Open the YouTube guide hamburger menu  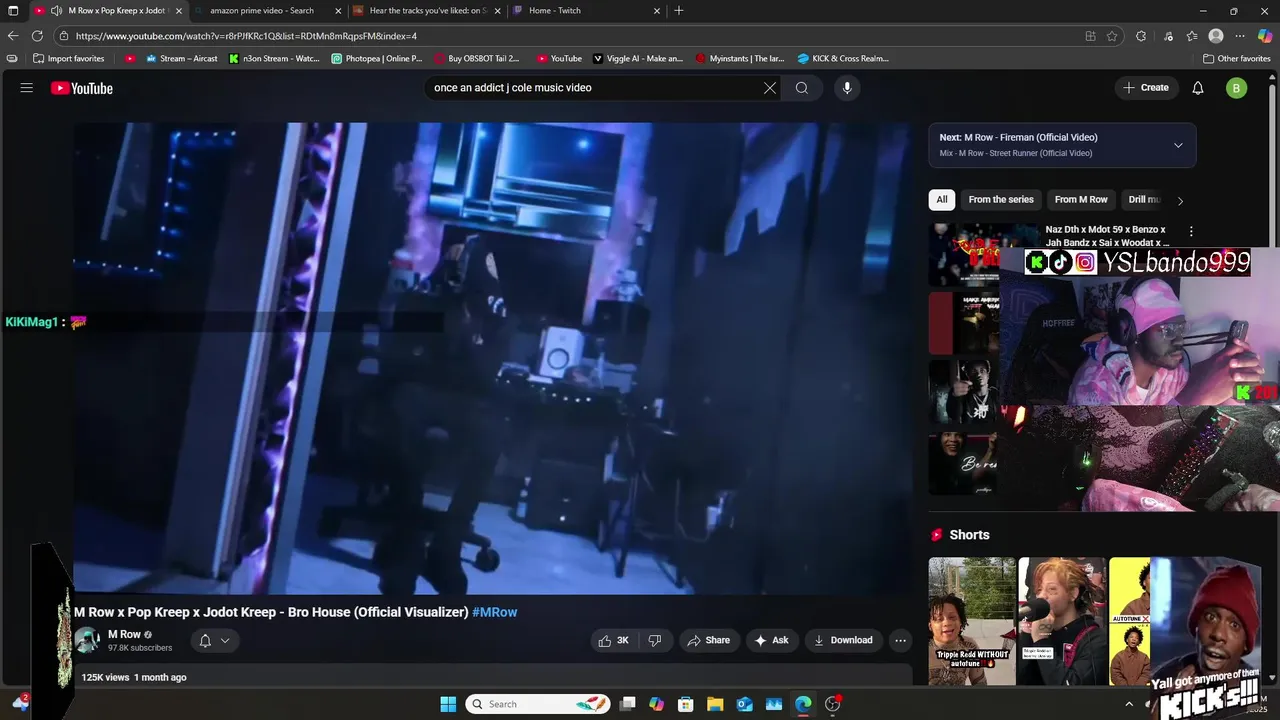coord(27,88)
